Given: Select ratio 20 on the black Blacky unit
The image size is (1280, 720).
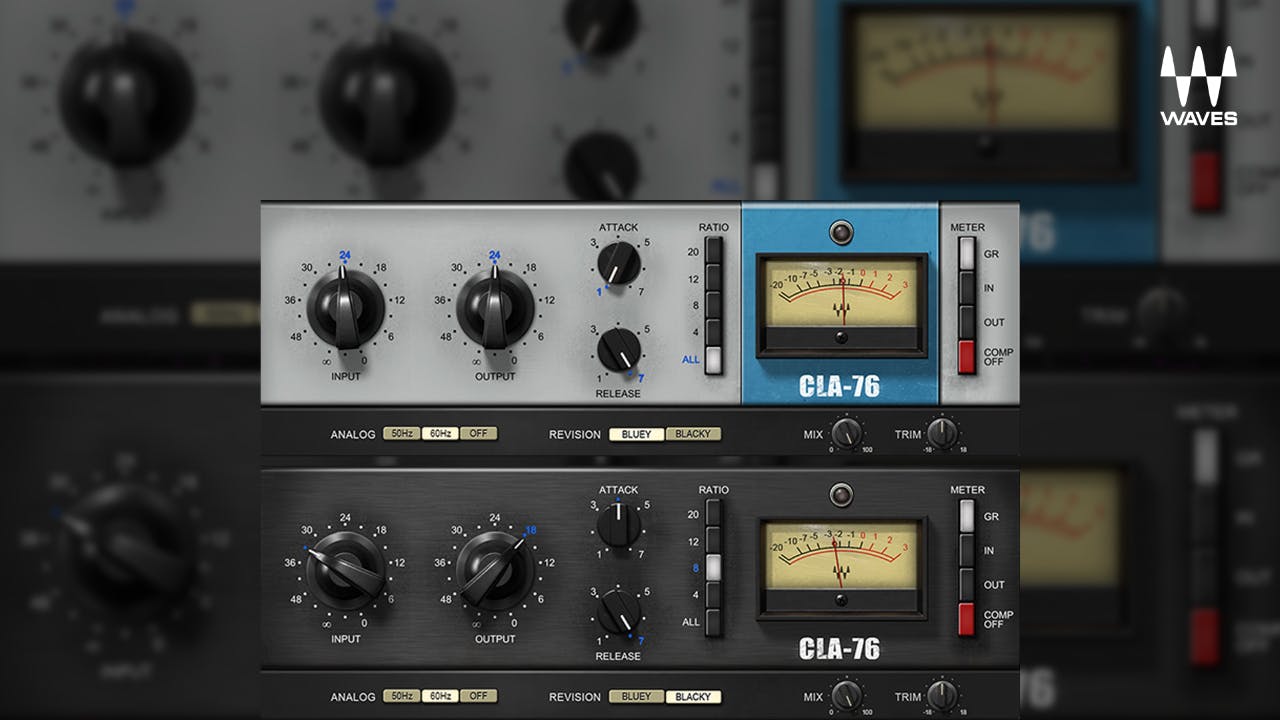Looking at the screenshot, I should click(713, 513).
